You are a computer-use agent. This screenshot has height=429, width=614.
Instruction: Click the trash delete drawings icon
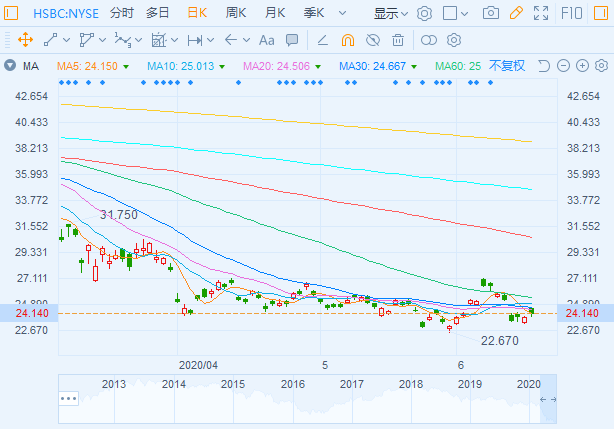(x=397, y=40)
